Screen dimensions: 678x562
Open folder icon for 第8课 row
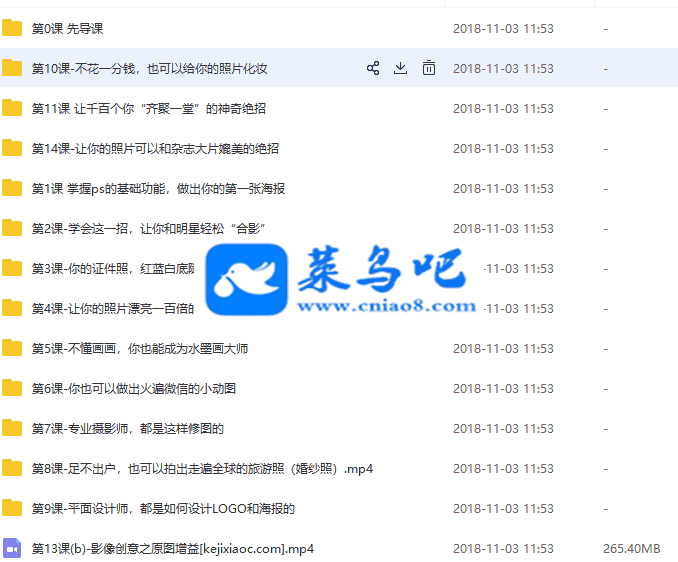(12, 468)
